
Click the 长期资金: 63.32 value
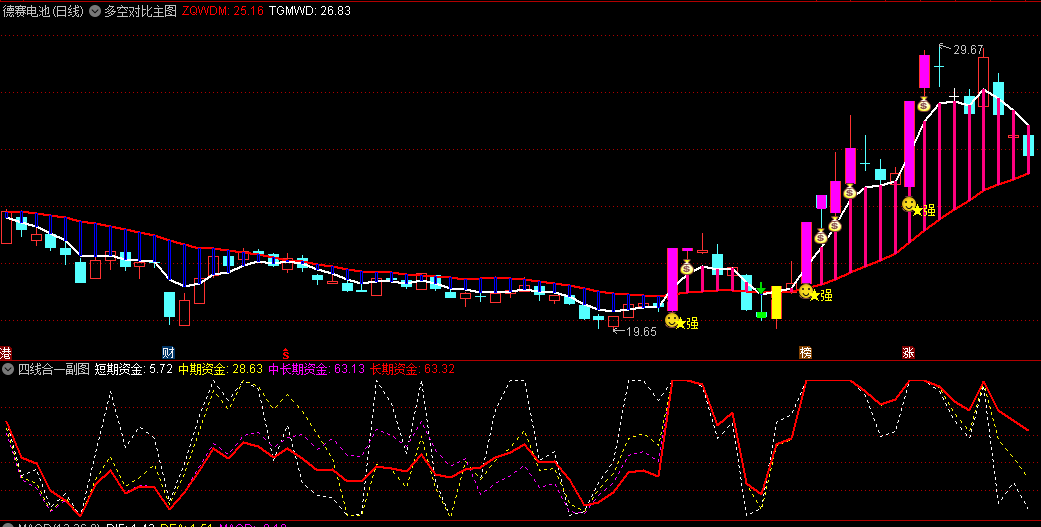click(x=412, y=369)
